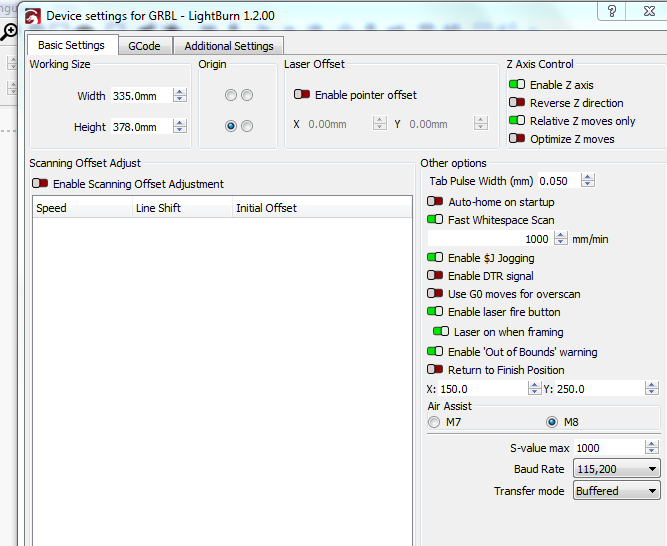Open the Additional Settings tab

pos(229,46)
